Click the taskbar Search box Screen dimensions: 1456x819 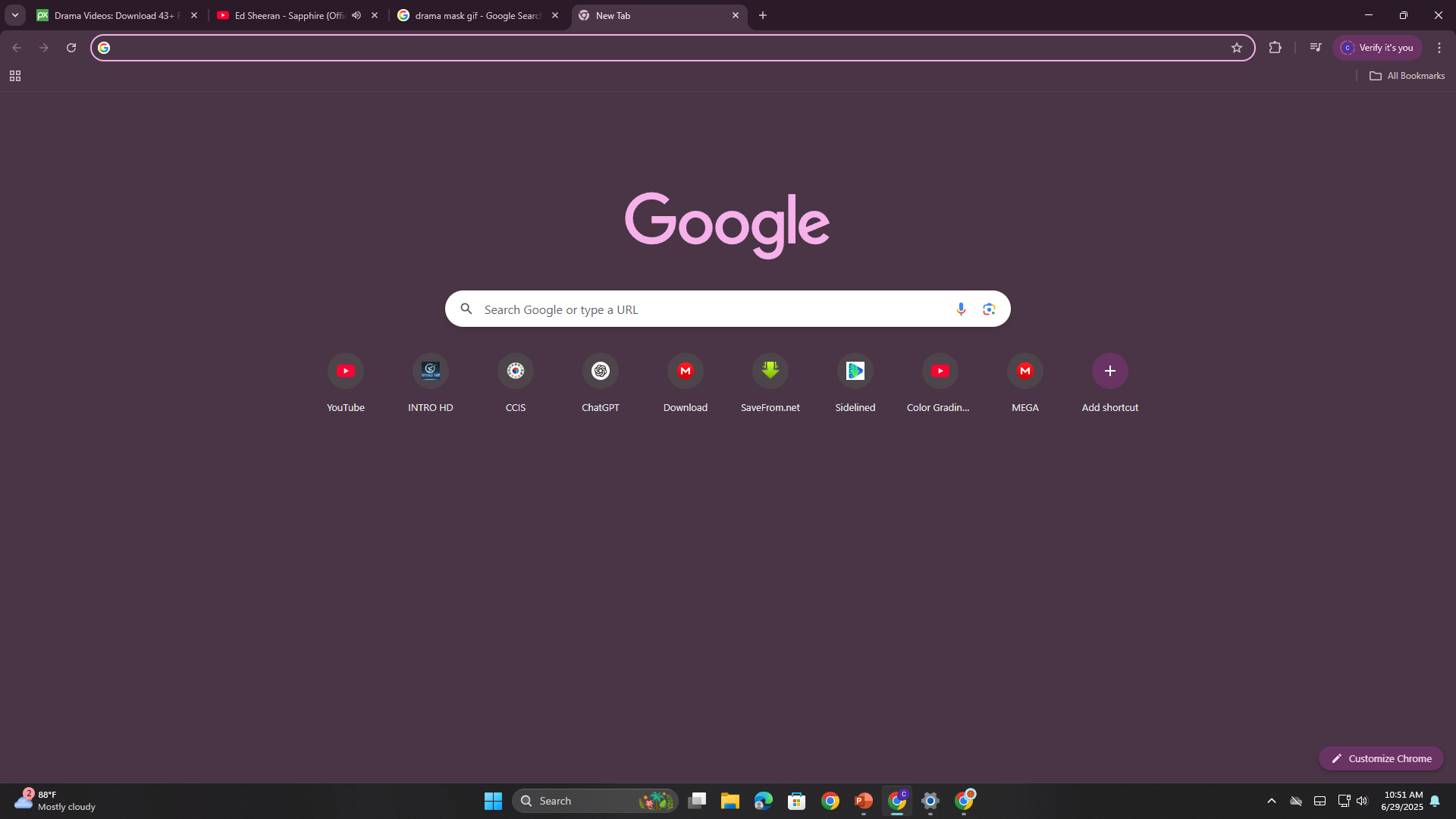595,801
